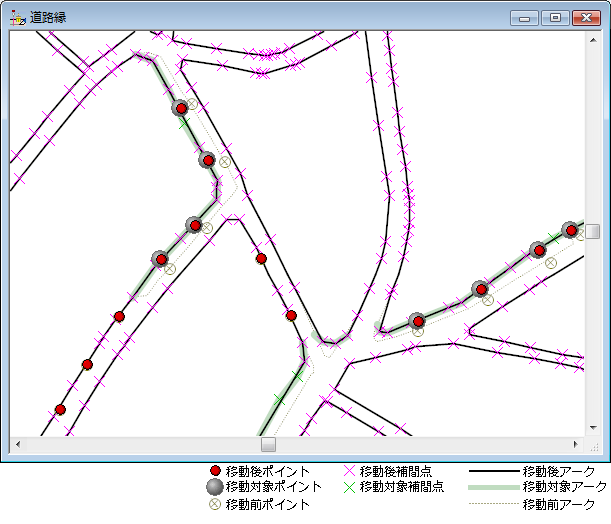Click the 移動対象ポイント gray sphere legend icon
611x524 pixels.
coord(215,487)
